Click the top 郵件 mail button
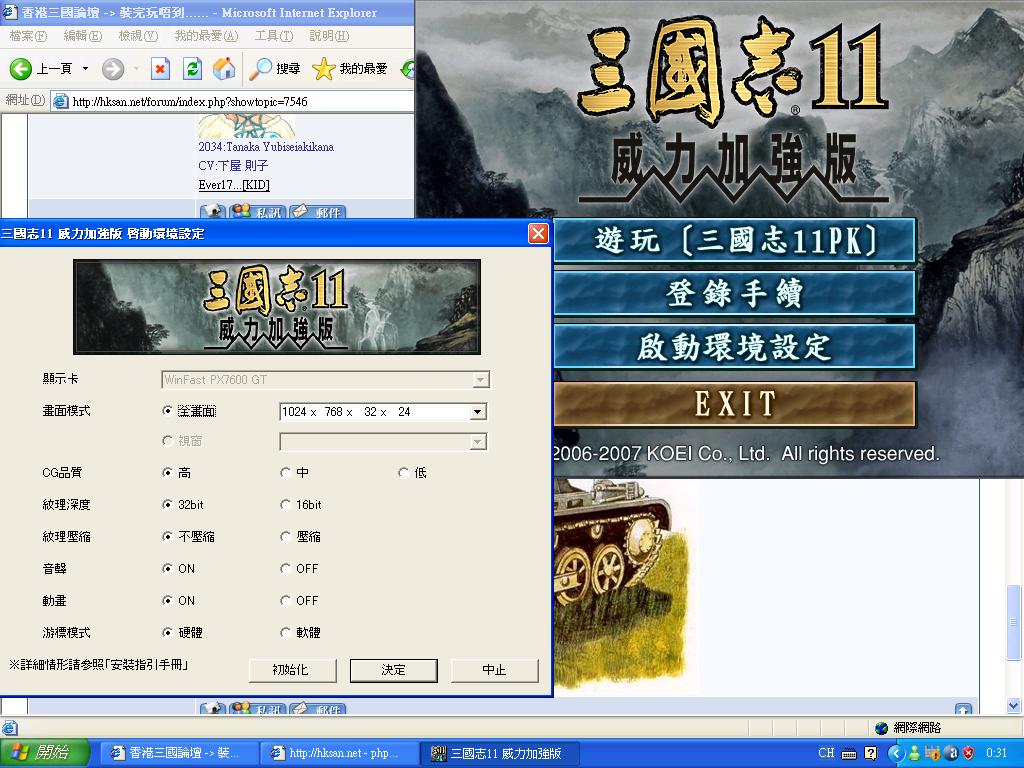1024x768 pixels. tap(317, 212)
